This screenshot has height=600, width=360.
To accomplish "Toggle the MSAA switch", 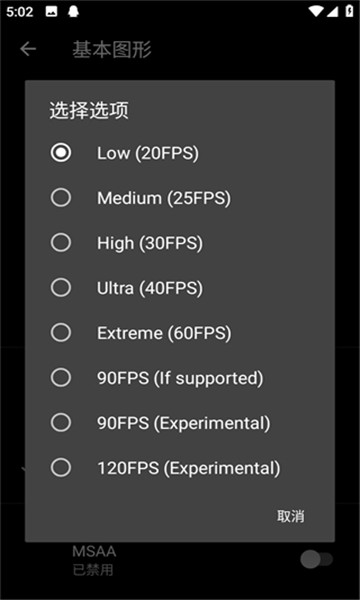I will pyautogui.click(x=316, y=560).
